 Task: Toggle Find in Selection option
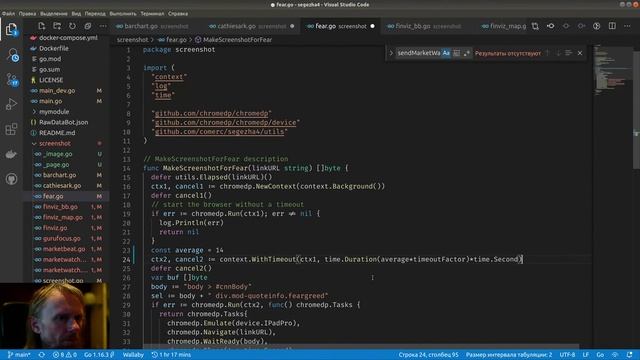(x=569, y=53)
